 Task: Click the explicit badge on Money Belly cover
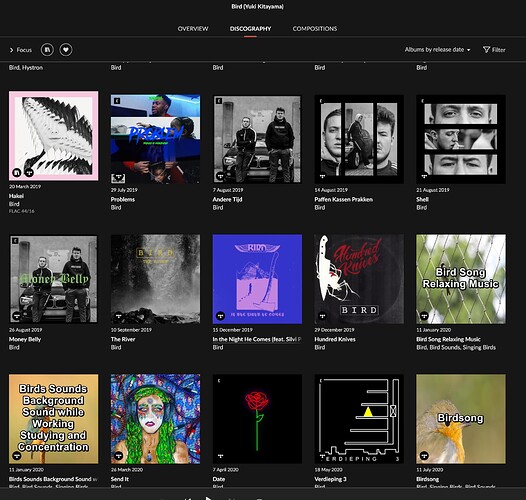15,241
